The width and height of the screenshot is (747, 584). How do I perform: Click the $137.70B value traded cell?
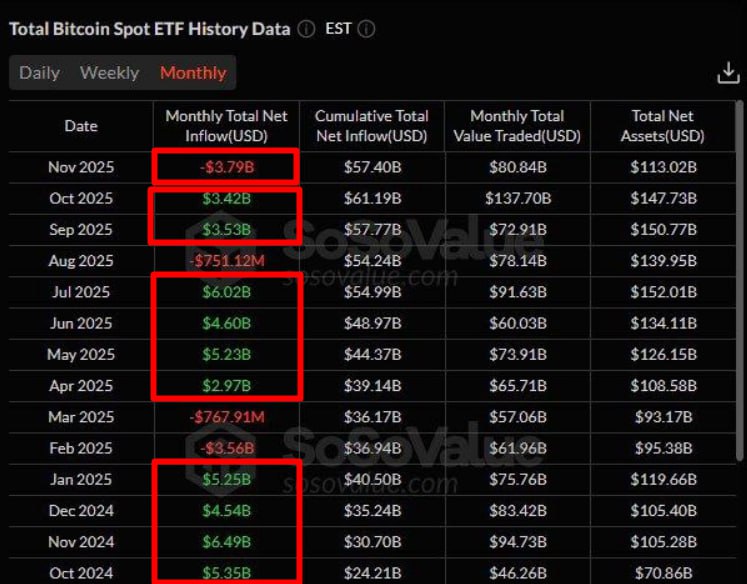(x=517, y=198)
